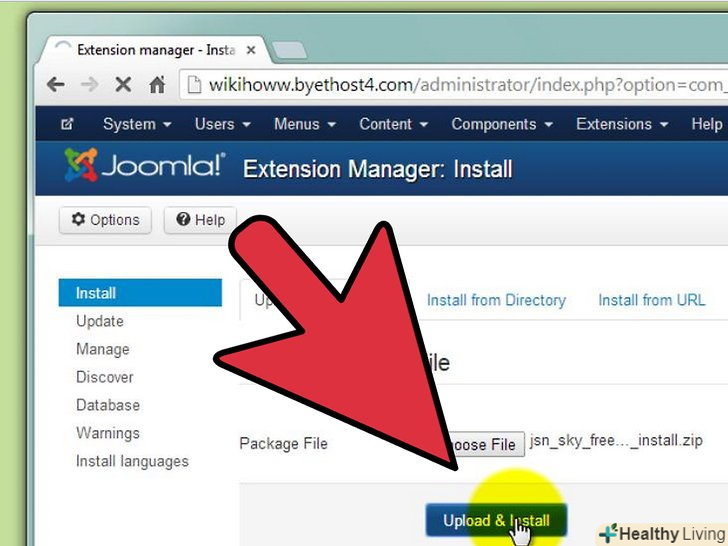The width and height of the screenshot is (728, 546).
Task: Open a new browser tab
Action: [x=289, y=50]
